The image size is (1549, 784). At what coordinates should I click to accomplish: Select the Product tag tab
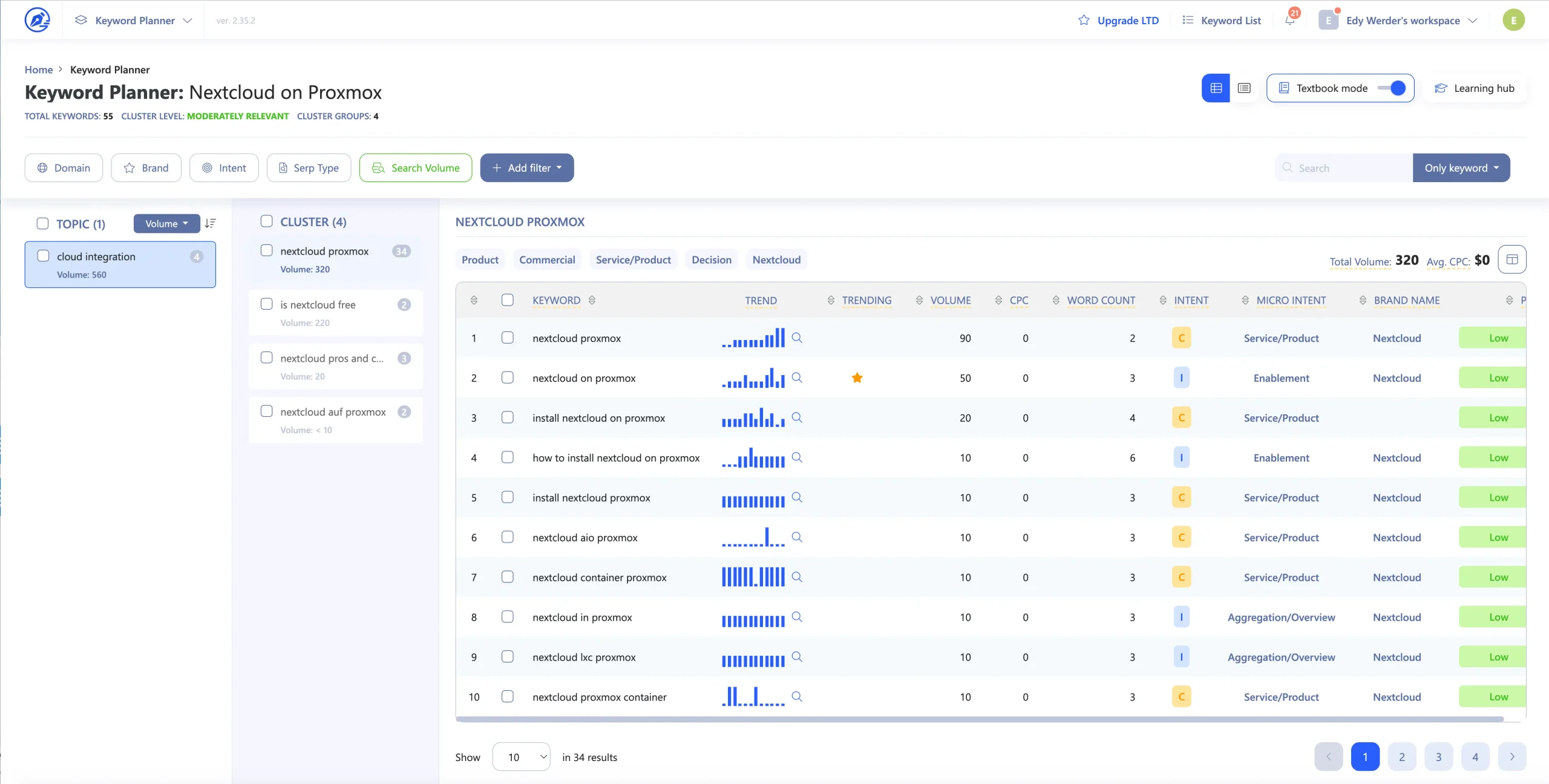(480, 260)
